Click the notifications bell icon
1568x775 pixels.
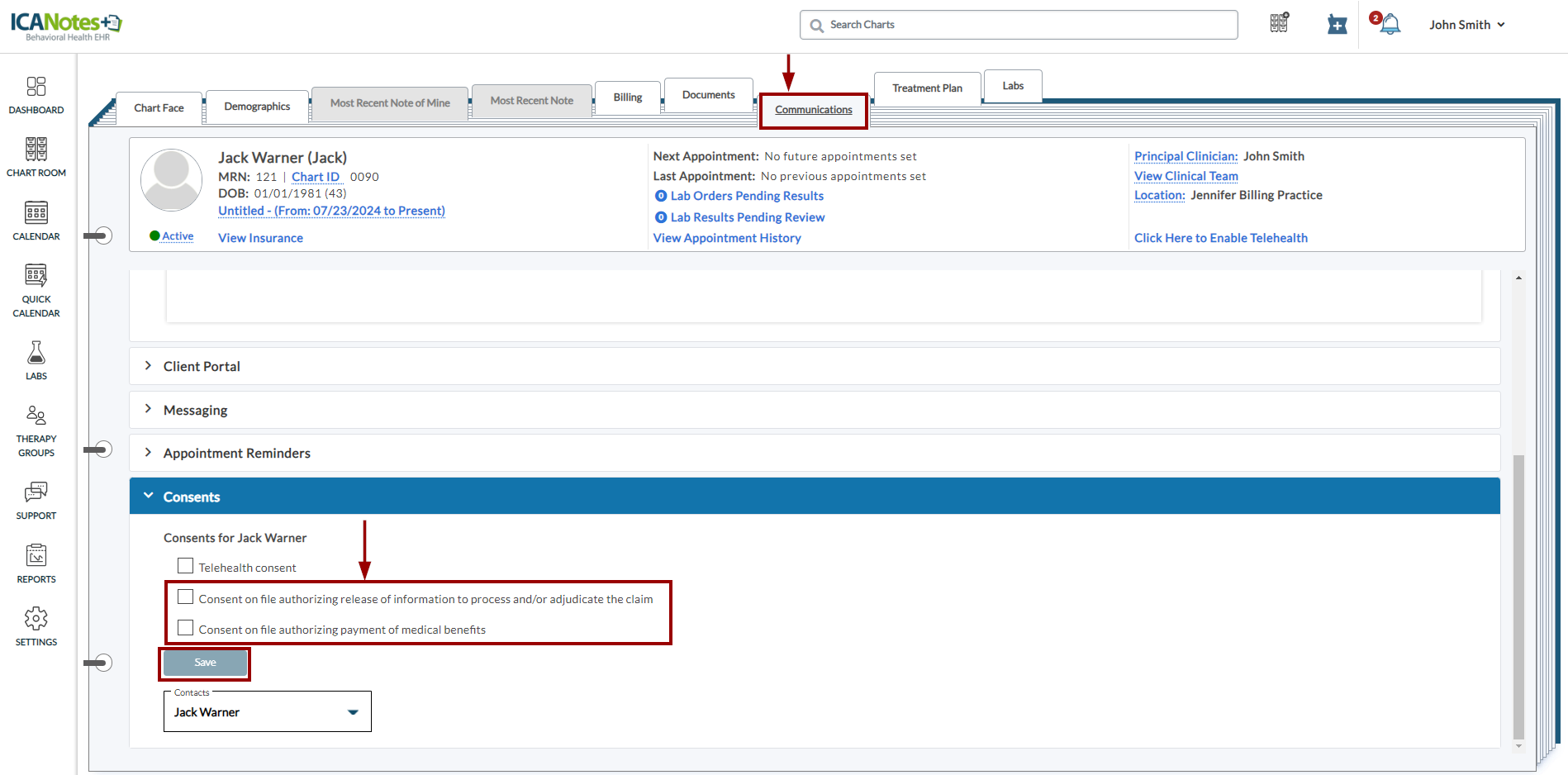point(1390,25)
